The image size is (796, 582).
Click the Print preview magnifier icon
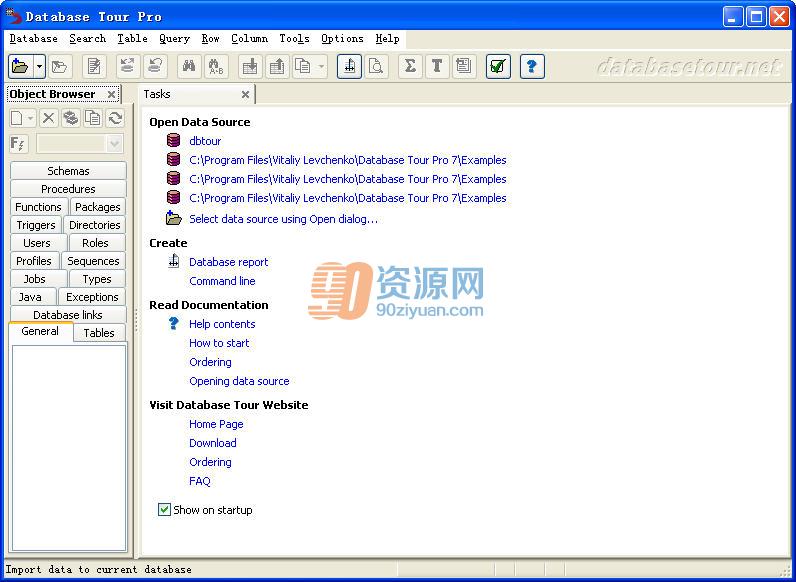click(x=376, y=66)
